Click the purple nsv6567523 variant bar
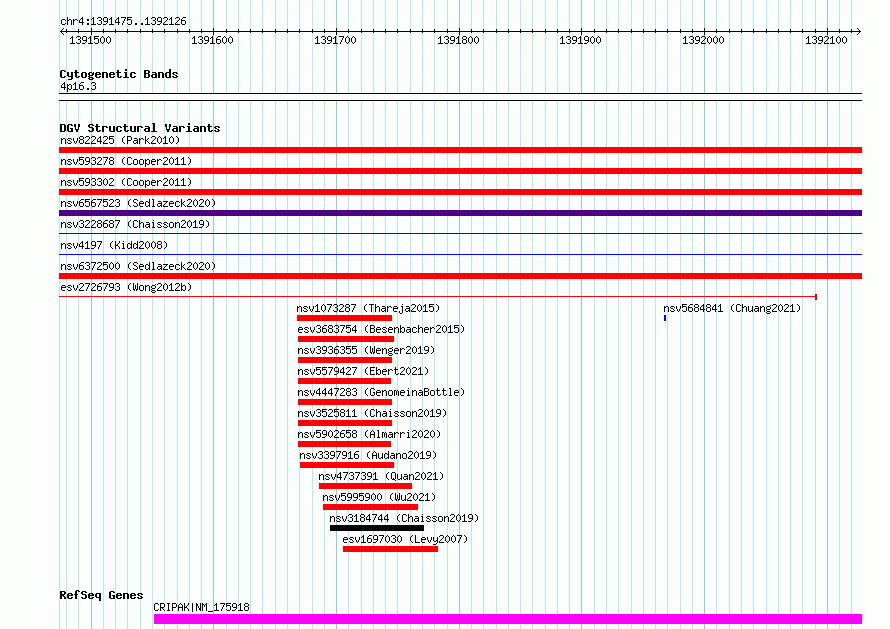Viewport: 890px width, 629px height. 460,213
